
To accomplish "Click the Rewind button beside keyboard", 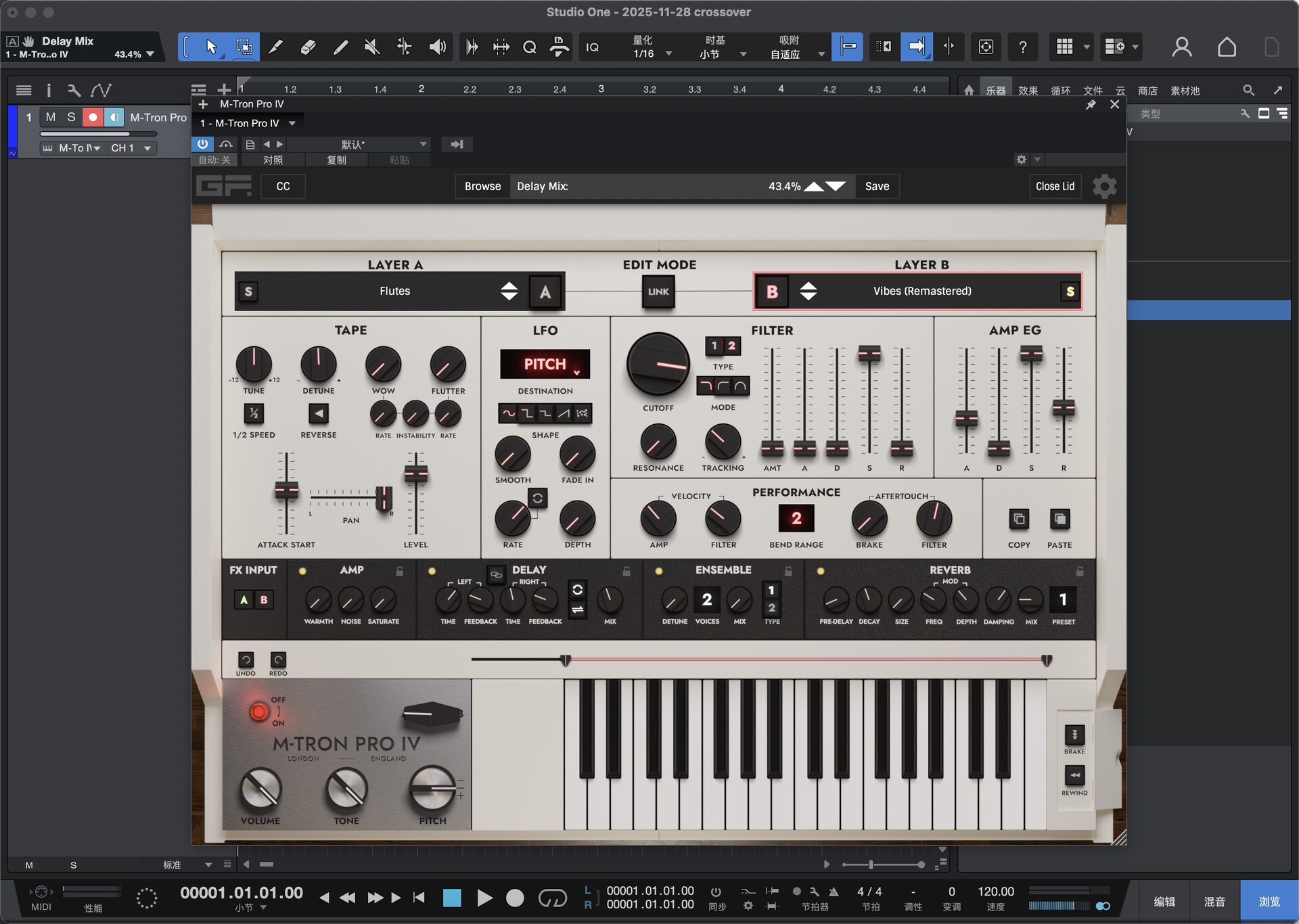I will tap(1074, 775).
